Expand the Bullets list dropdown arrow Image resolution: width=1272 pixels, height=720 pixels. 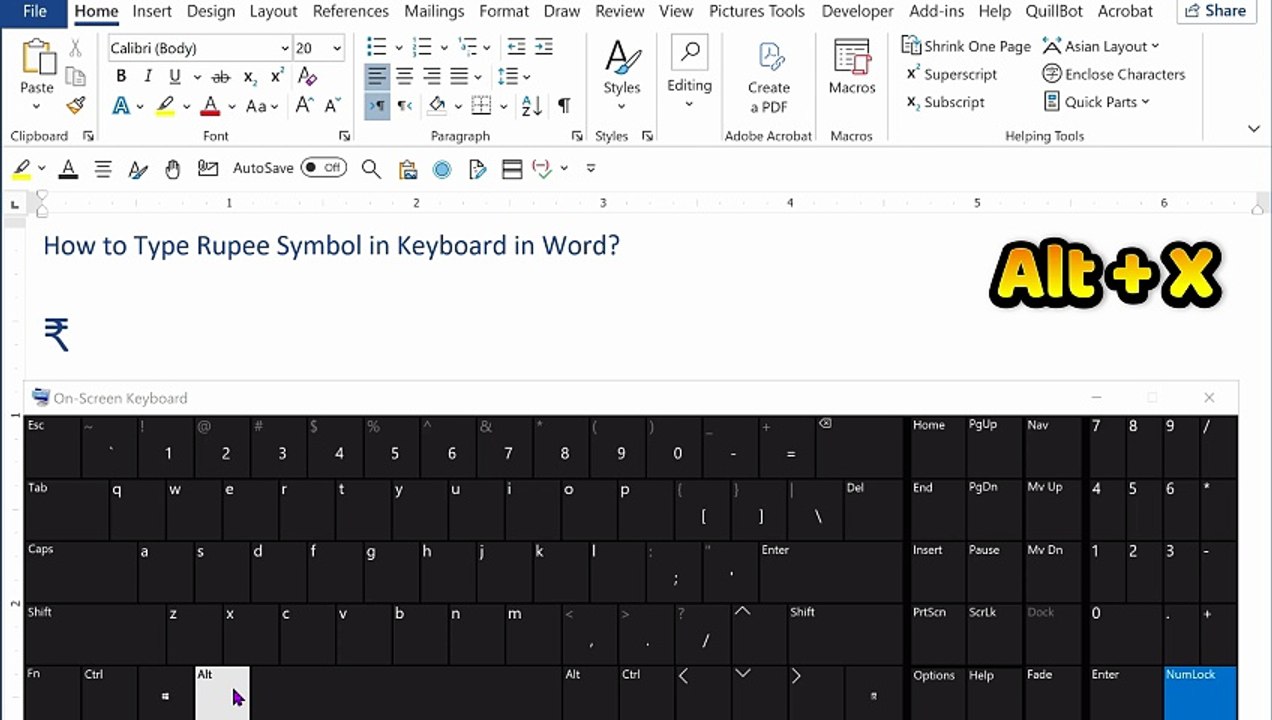click(x=399, y=48)
